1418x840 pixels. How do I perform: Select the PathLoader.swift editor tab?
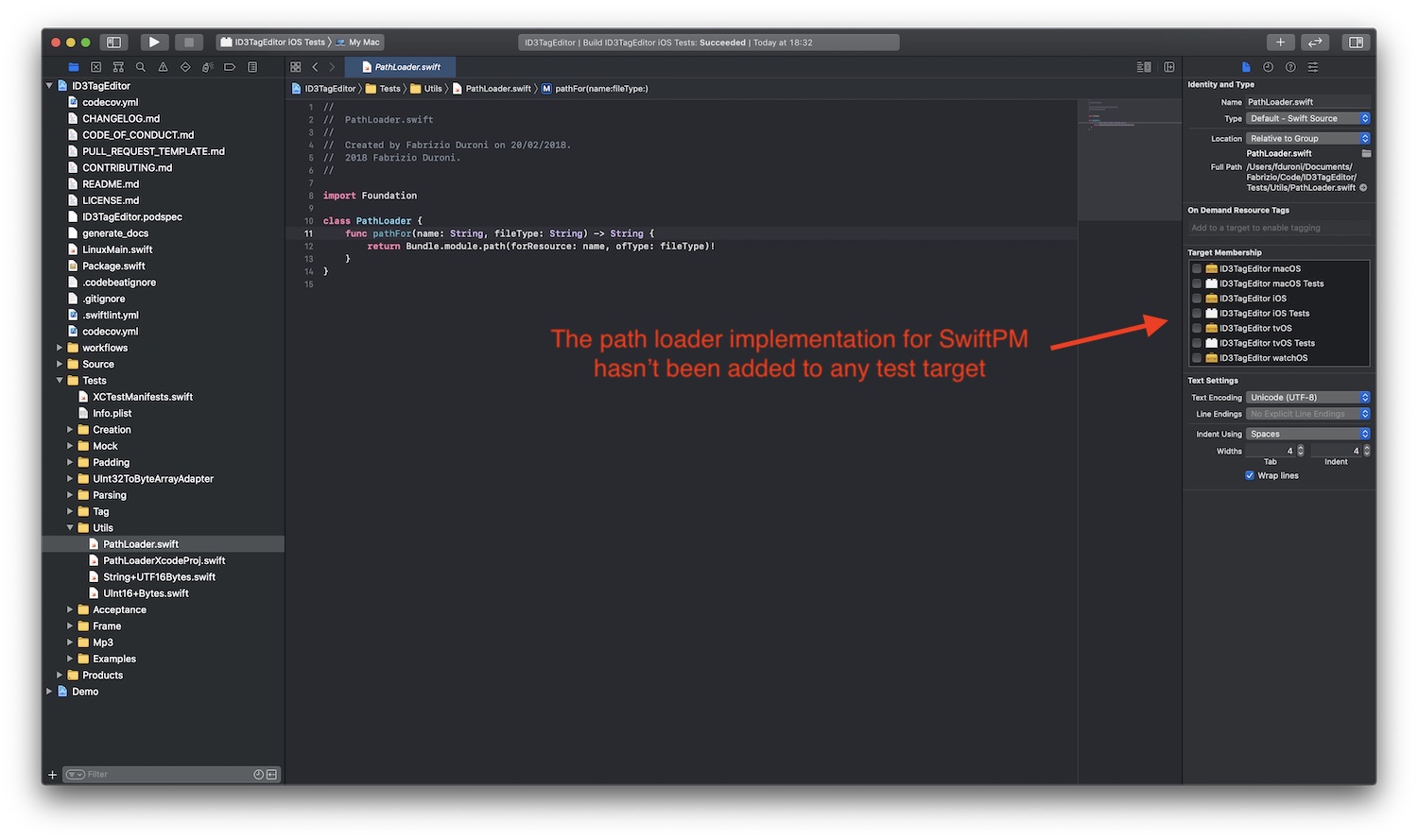pyautogui.click(x=400, y=67)
